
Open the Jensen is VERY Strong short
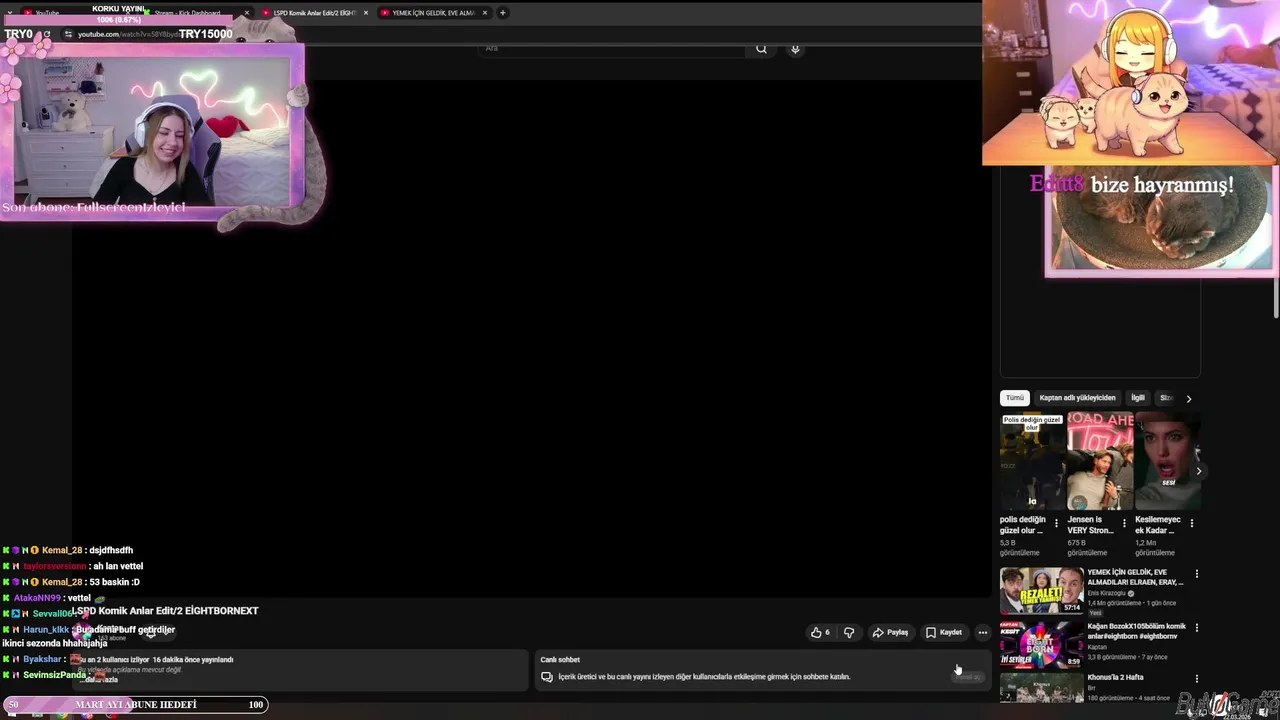(x=1100, y=461)
